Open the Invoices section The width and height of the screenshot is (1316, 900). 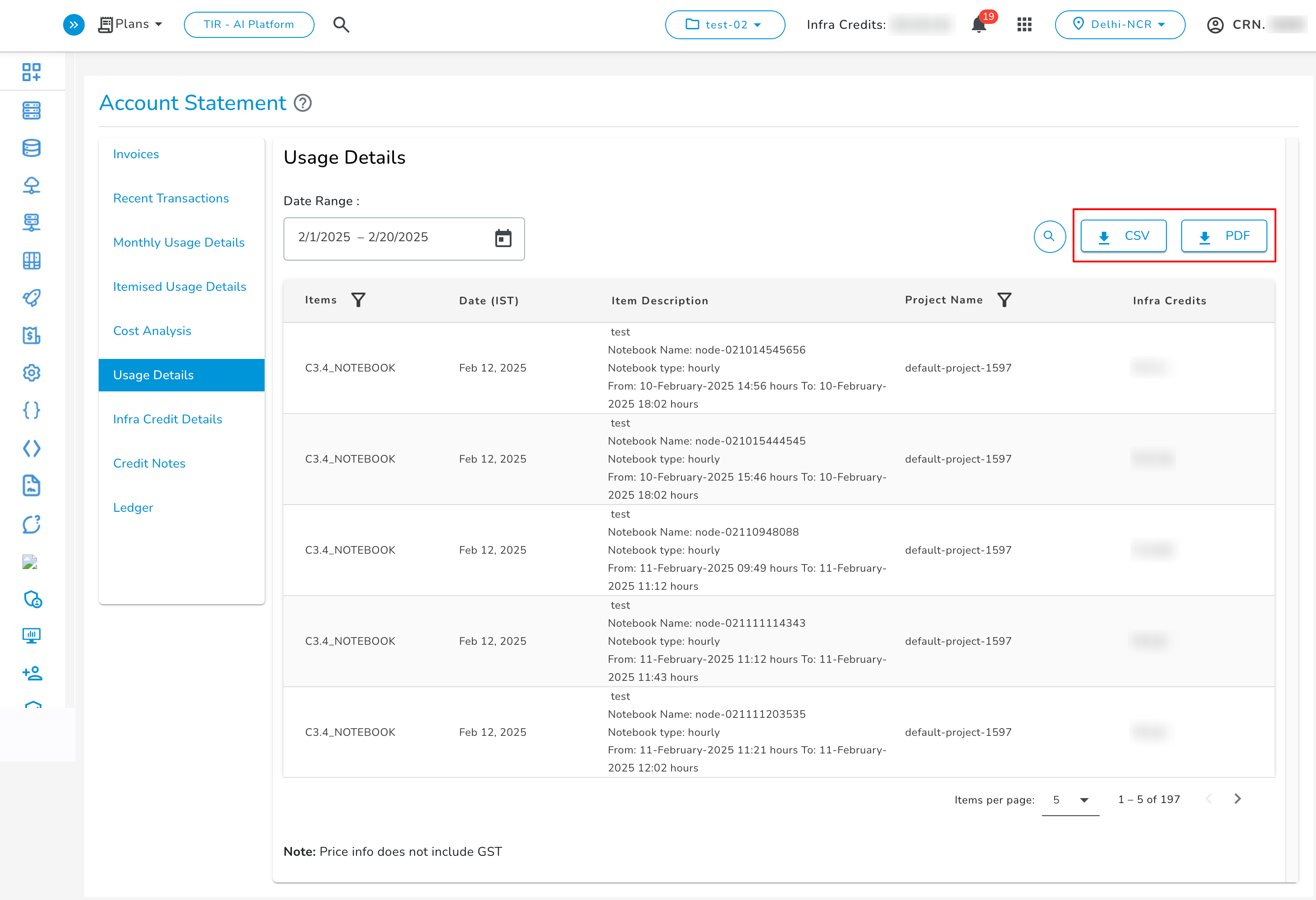pyautogui.click(x=136, y=154)
